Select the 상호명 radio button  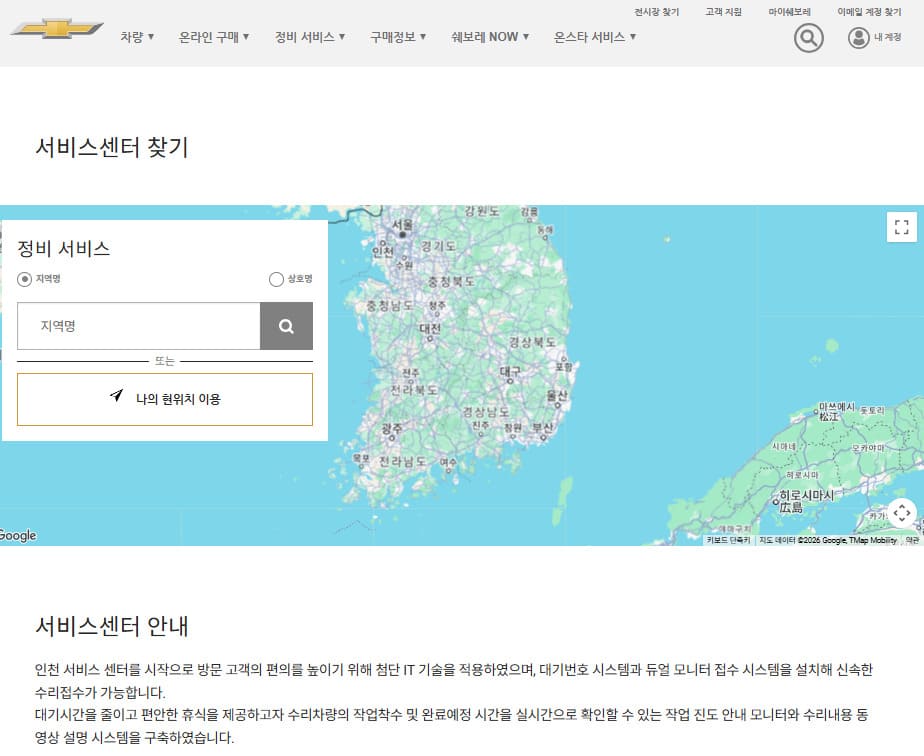pos(276,279)
